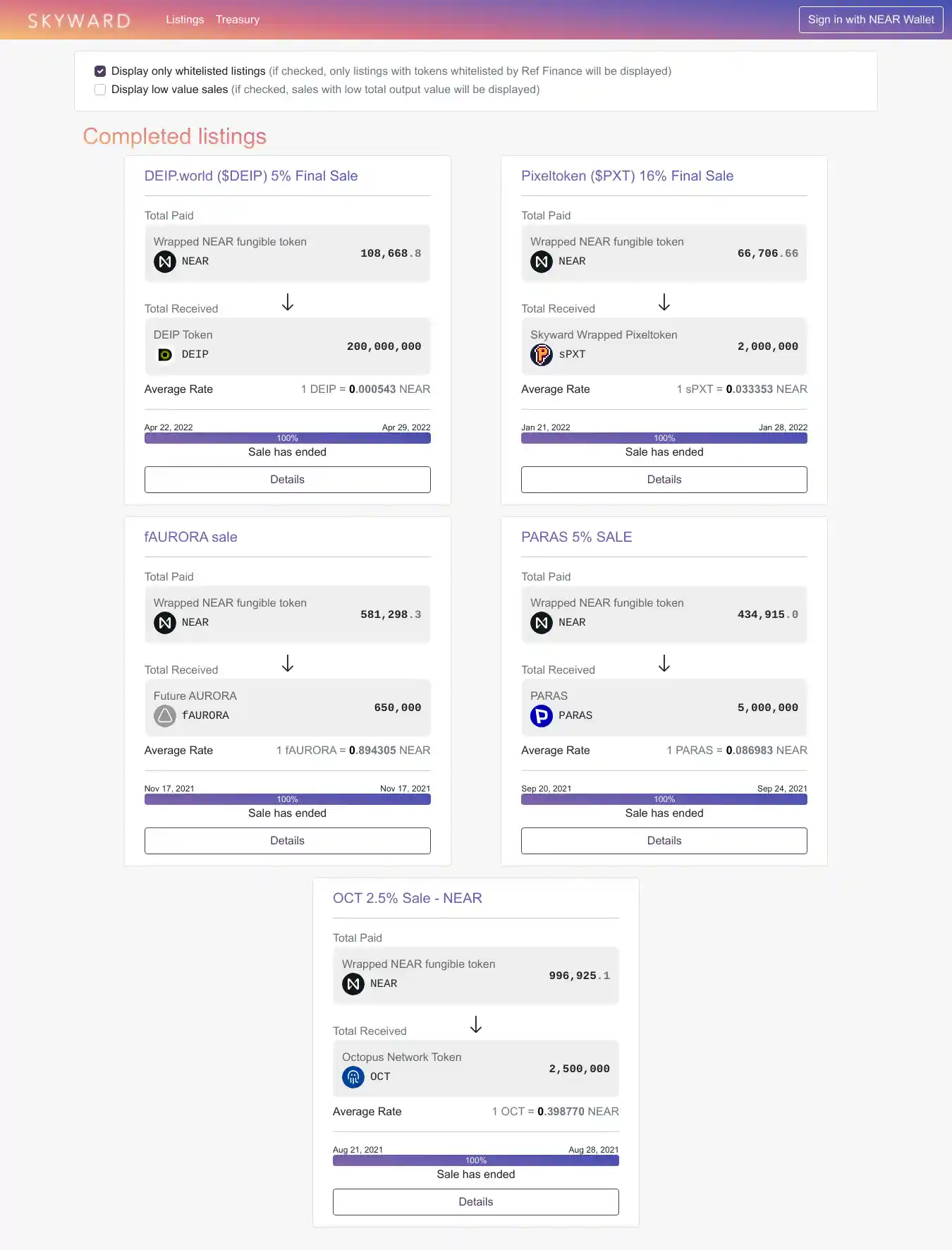Image resolution: width=952 pixels, height=1250 pixels.
Task: Click the NEAR icon in DEIP.world card
Action: (165, 262)
